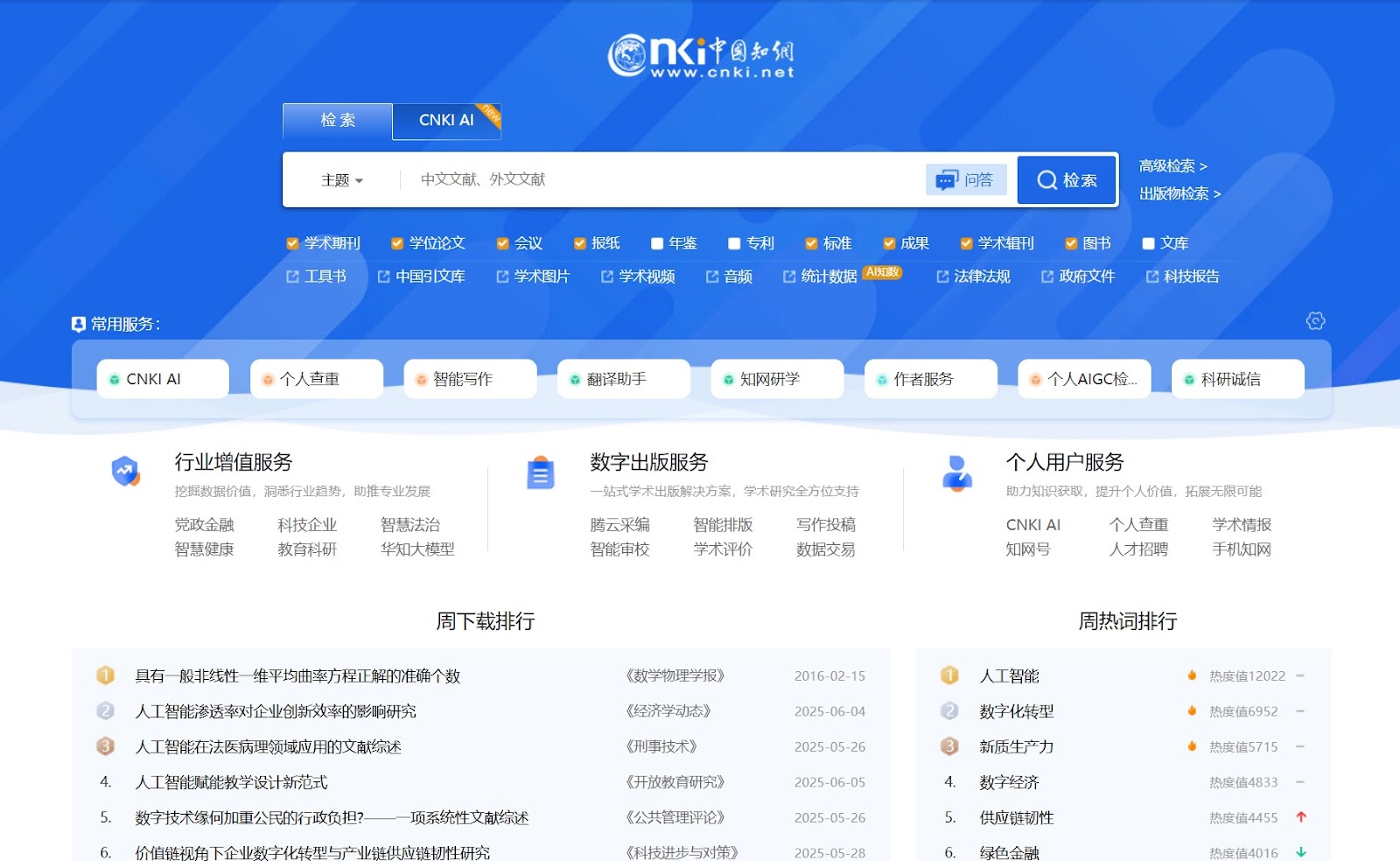Switch to the CNKI AI tab

pos(446,121)
